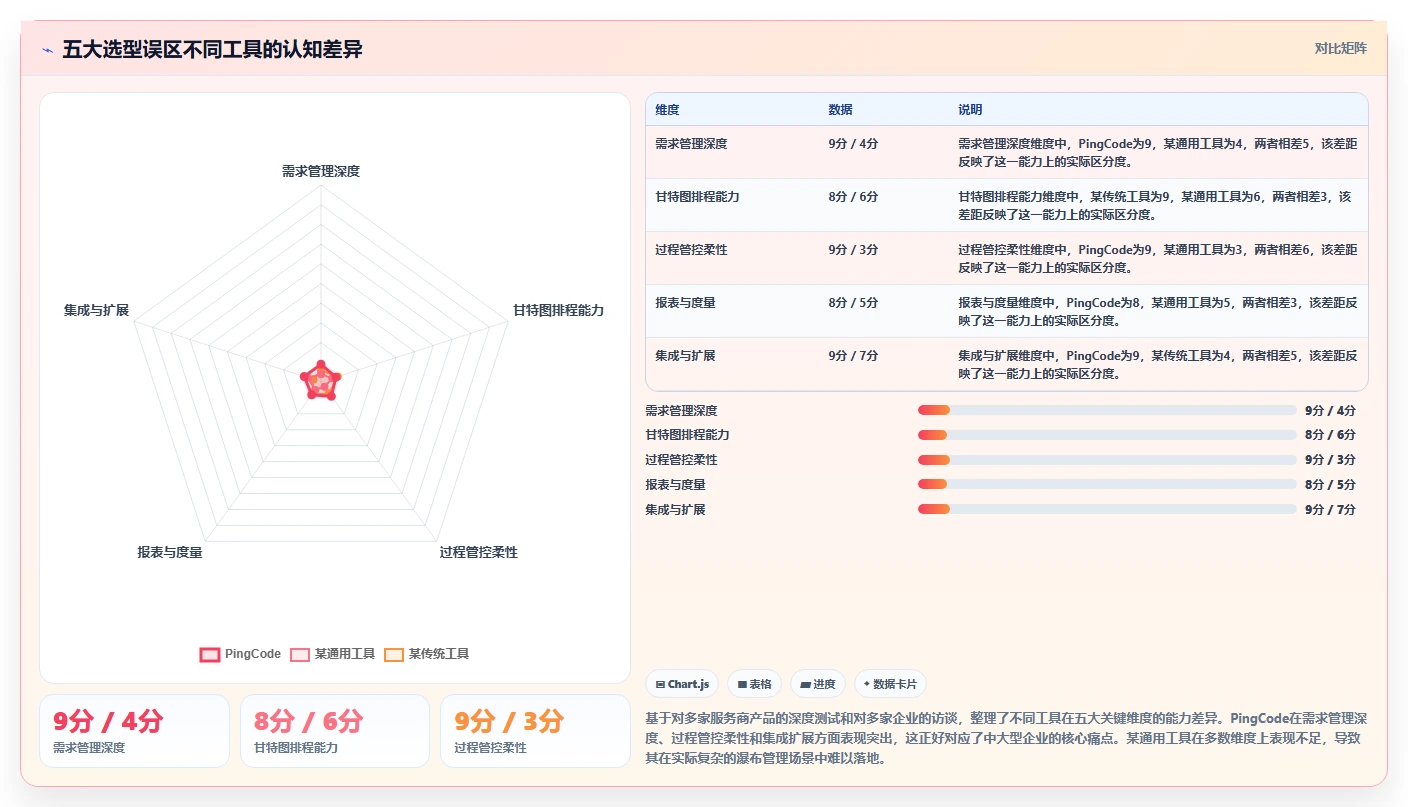1408x807 pixels.
Task: Click the 集成与扩展 label in the progress list
Action: (x=675, y=509)
